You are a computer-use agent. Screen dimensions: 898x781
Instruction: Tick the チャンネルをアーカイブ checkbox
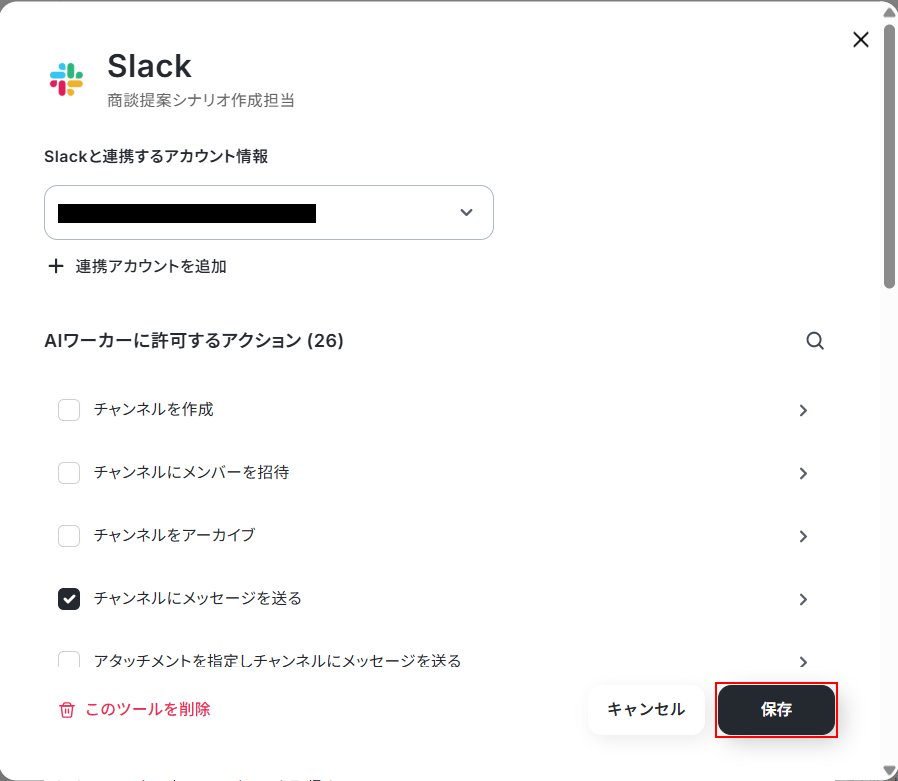69,536
